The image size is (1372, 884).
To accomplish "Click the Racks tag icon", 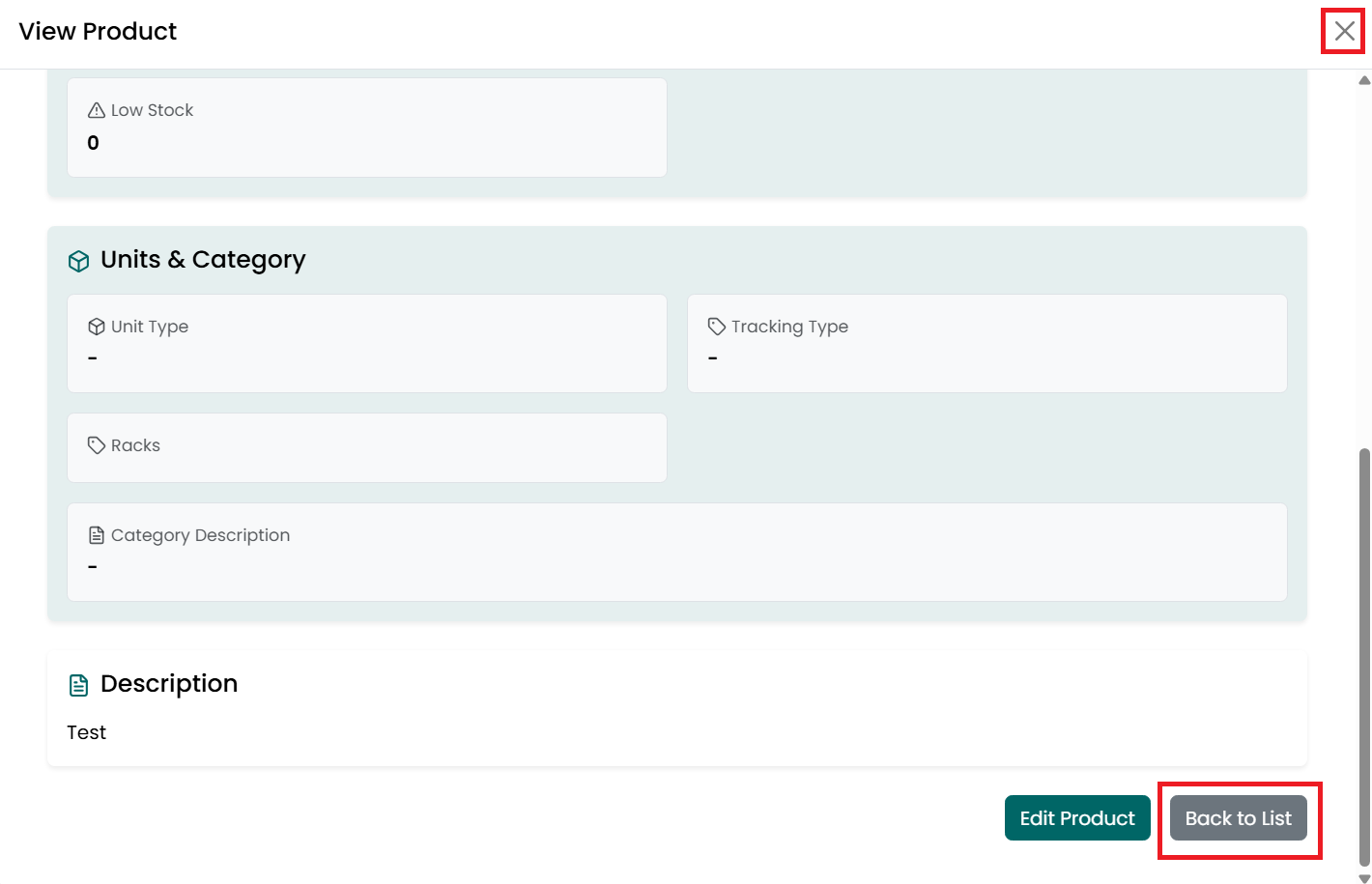I will pyautogui.click(x=97, y=445).
